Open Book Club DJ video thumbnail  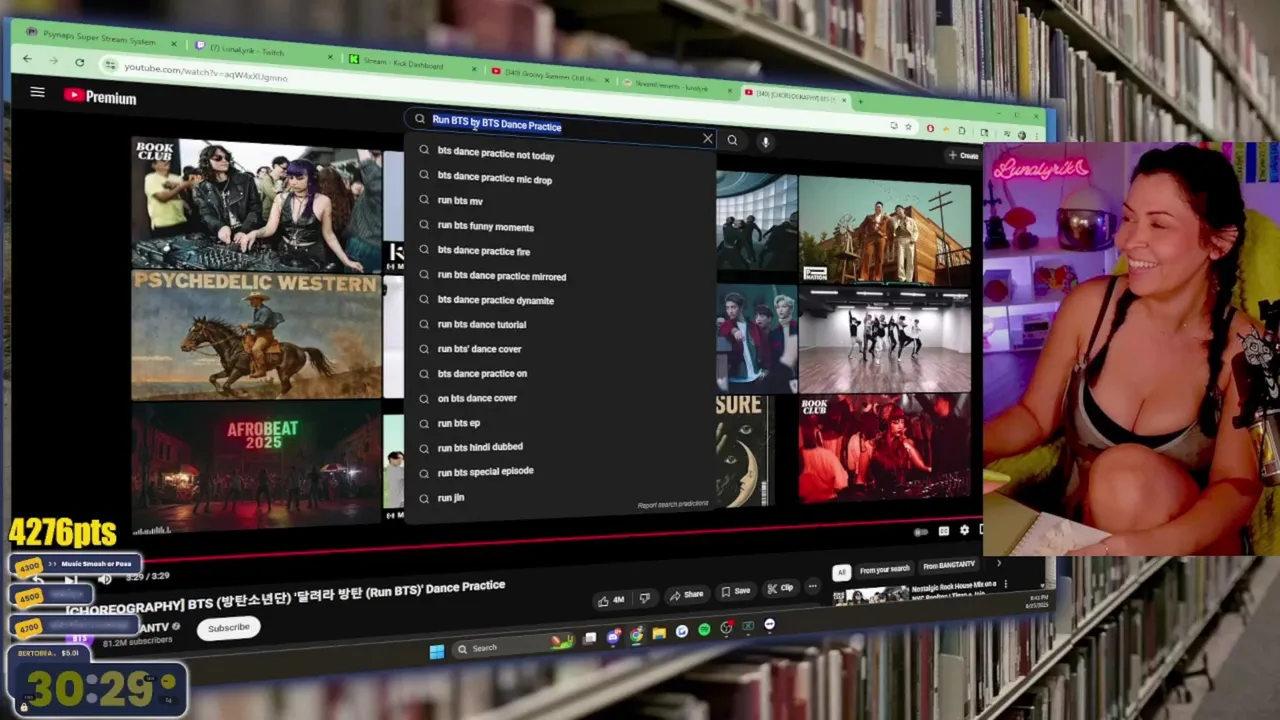[x=257, y=204]
